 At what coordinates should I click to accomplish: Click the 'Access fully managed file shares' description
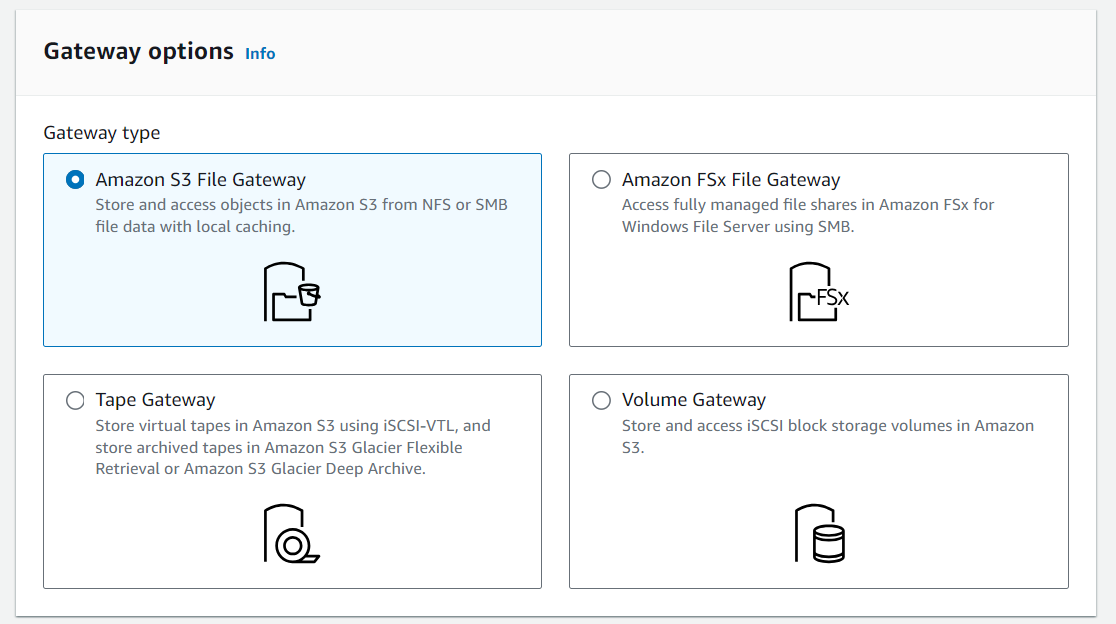pyautogui.click(x=808, y=216)
